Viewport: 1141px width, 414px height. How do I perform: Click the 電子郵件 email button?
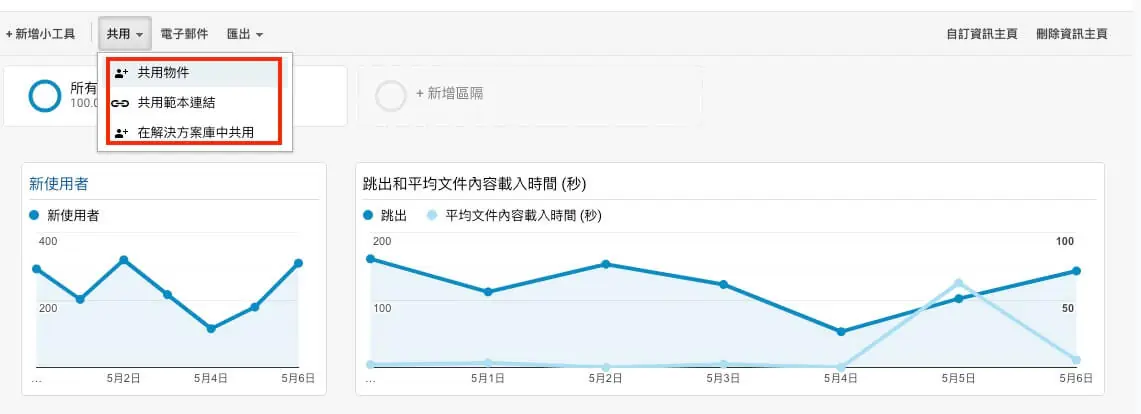pyautogui.click(x=184, y=33)
